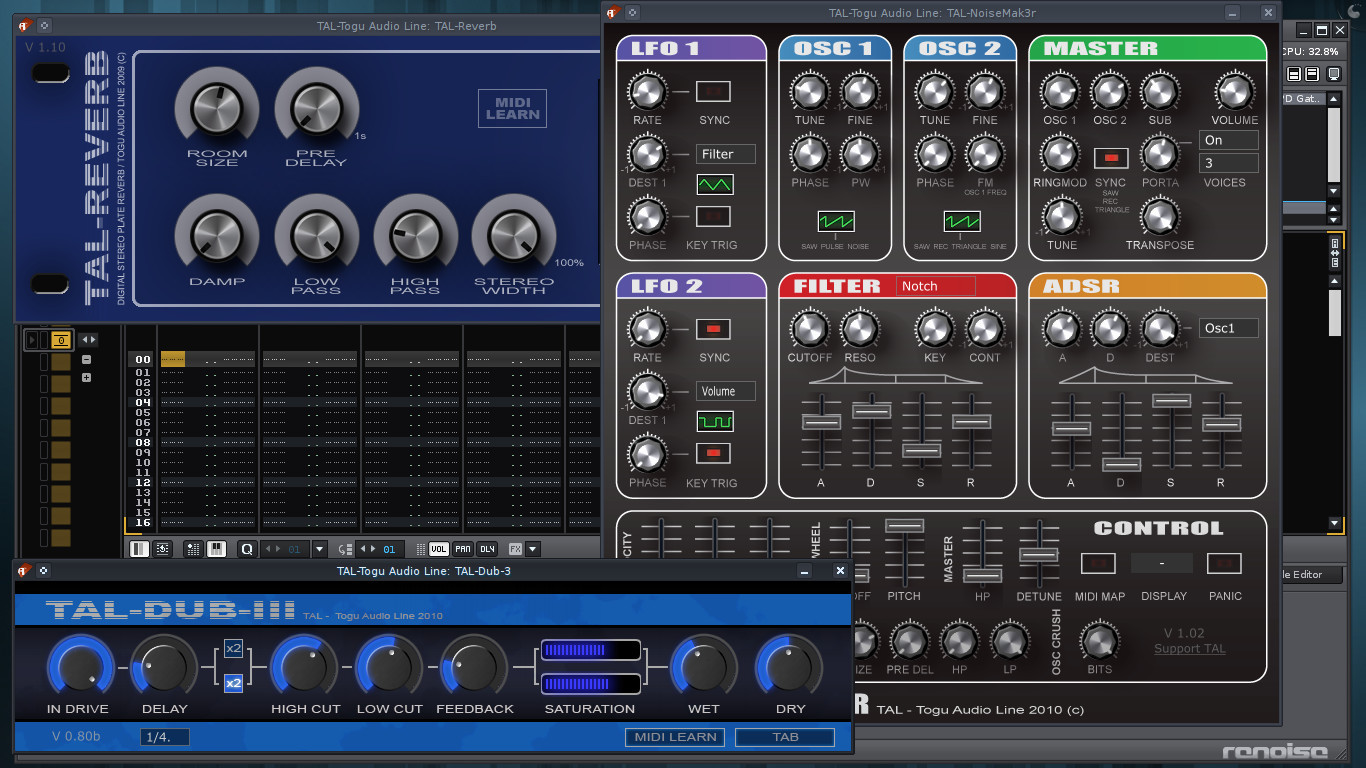
Task: Open LFO 2 destination dropdown showing Volume
Action: coord(726,391)
